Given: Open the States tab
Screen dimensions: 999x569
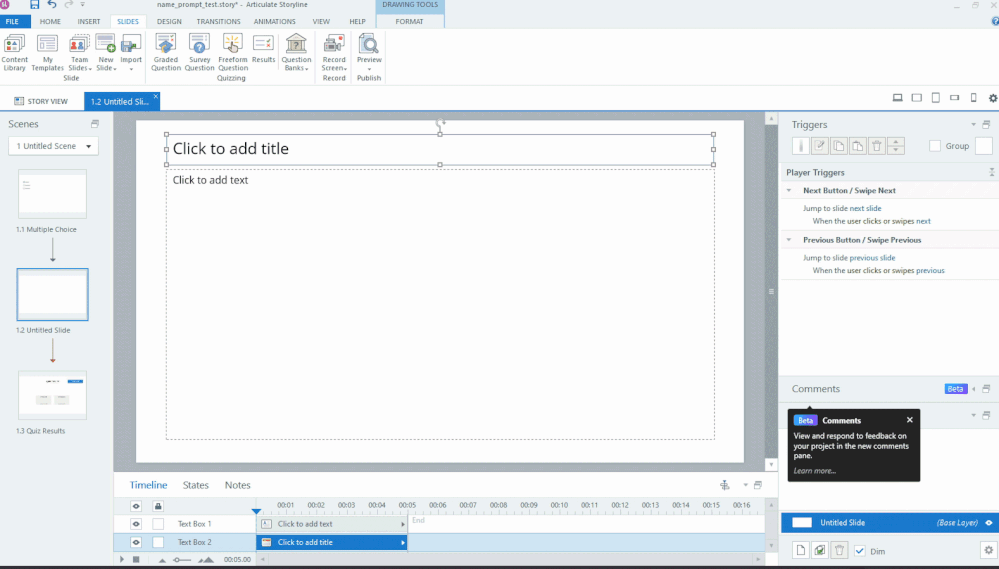Looking at the screenshot, I should 196,485.
